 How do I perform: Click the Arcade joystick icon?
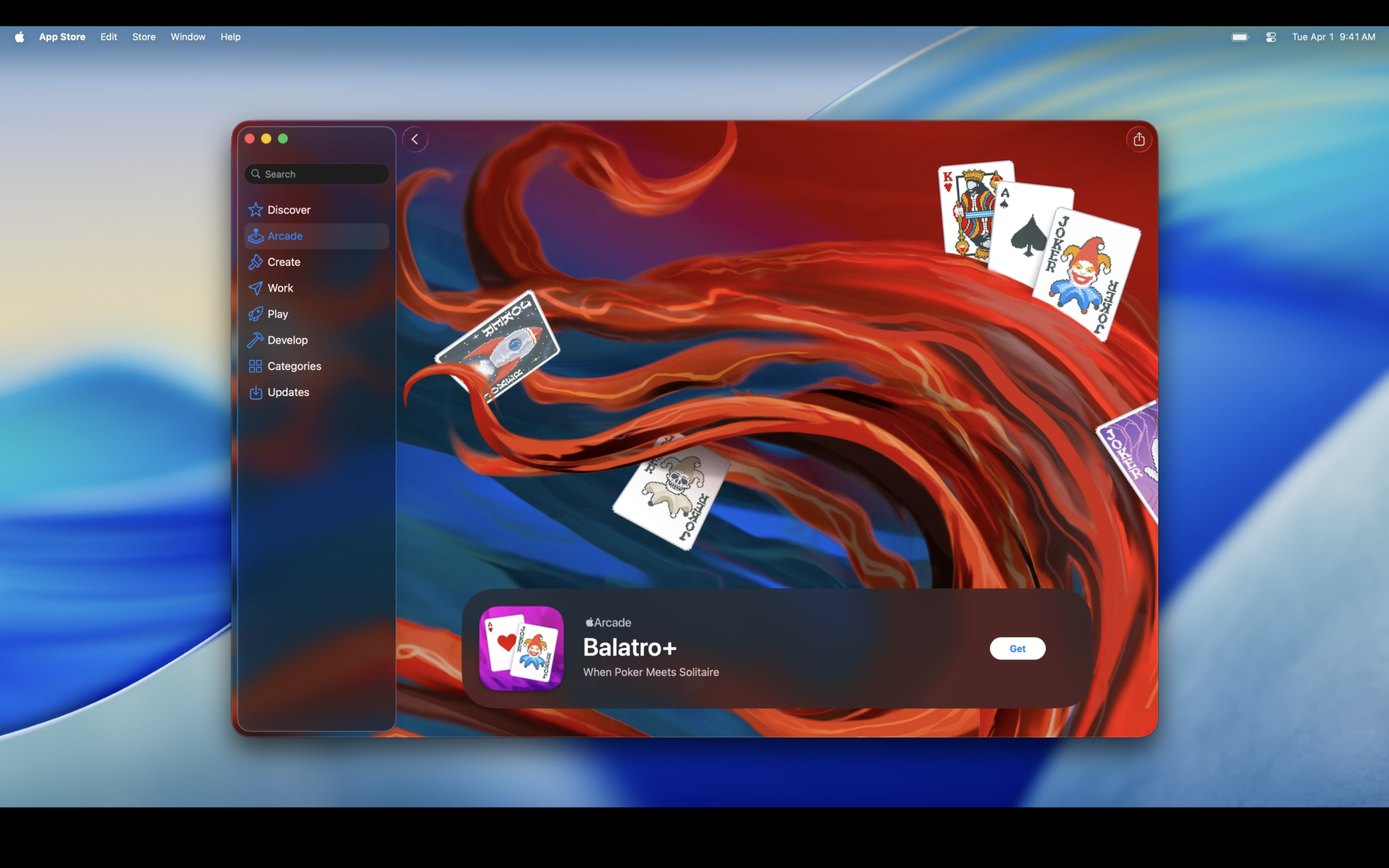pyautogui.click(x=256, y=236)
